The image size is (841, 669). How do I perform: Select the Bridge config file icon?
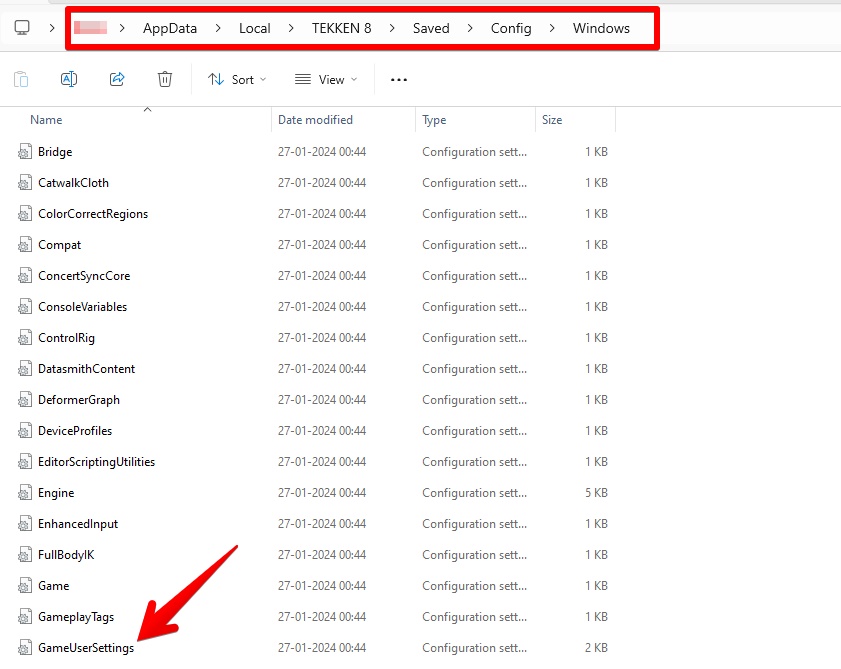[x=25, y=152]
